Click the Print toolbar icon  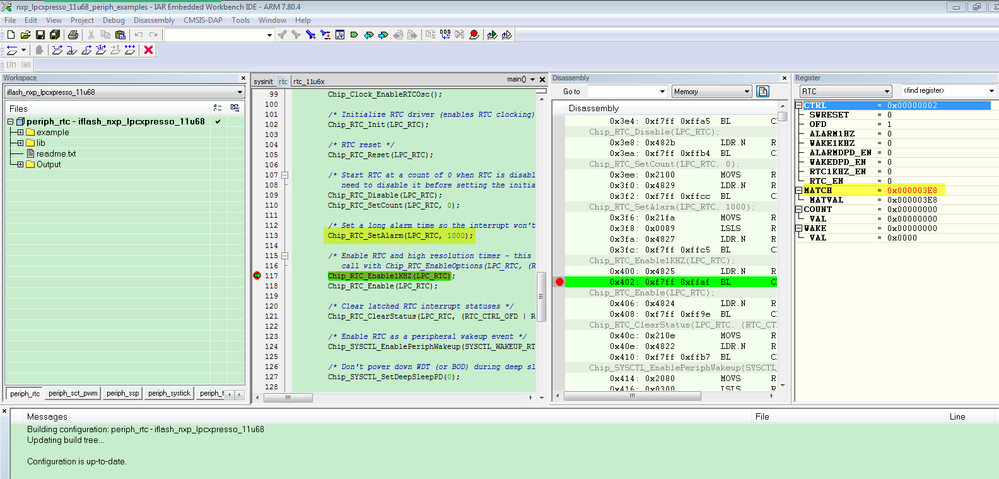(x=72, y=35)
